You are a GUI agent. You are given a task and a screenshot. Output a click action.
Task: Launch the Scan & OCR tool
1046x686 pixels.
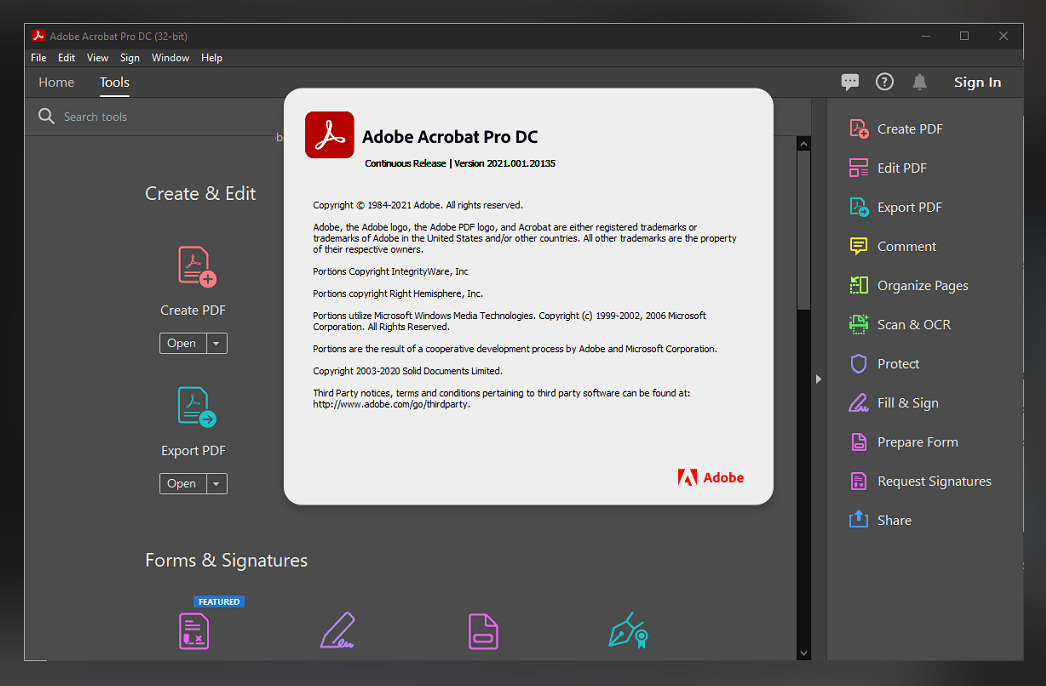tap(858, 324)
